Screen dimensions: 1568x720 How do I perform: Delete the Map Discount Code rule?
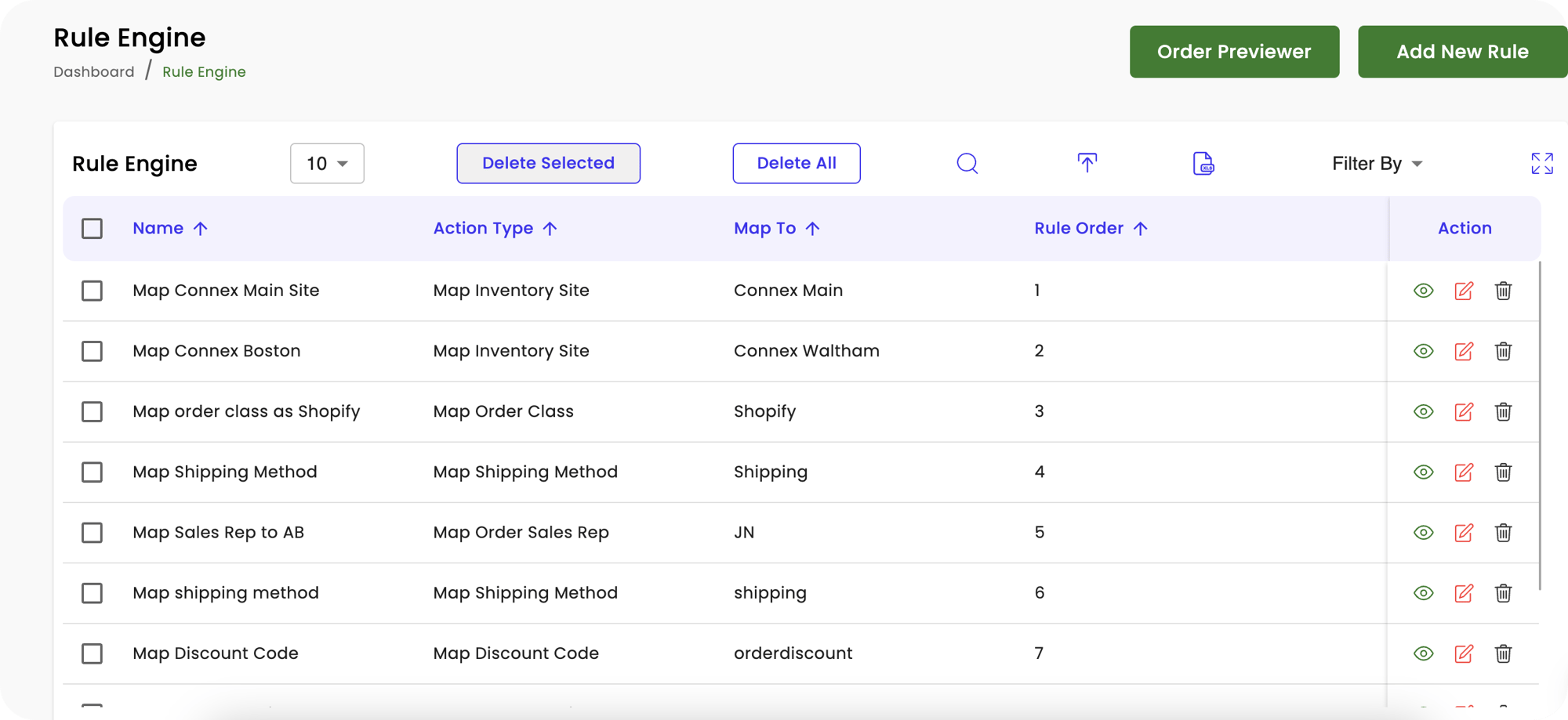point(1503,653)
